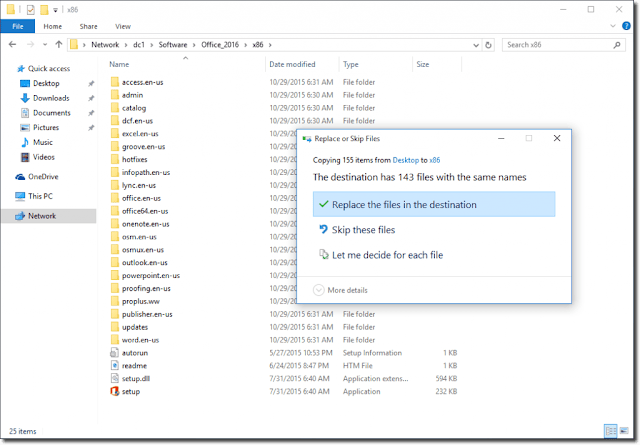Image resolution: width=640 pixels, height=445 pixels.
Task: Click Network in the address breadcrumb
Action: [105, 45]
